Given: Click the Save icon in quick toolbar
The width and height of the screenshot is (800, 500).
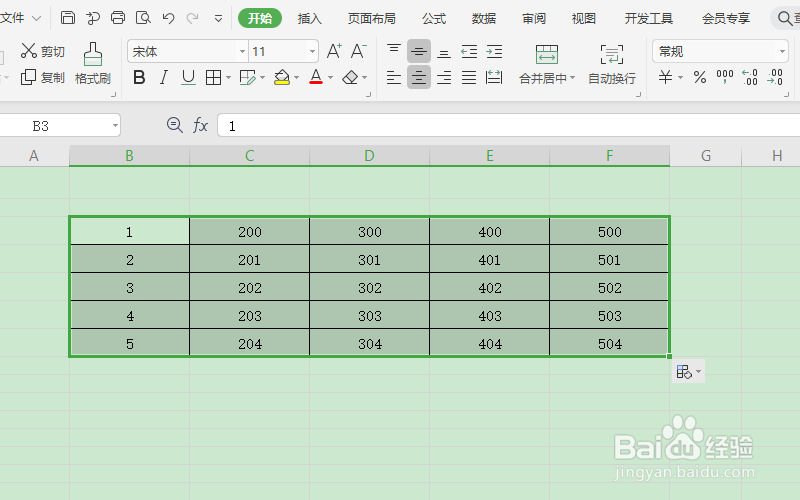Looking at the screenshot, I should (x=68, y=18).
